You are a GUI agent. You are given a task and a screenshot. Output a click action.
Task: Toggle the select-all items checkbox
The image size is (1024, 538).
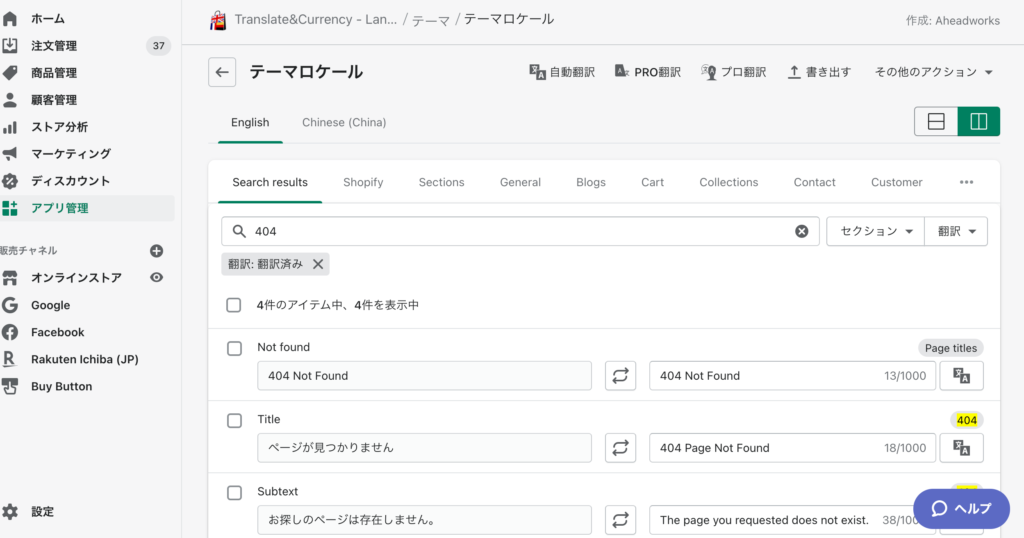234,305
